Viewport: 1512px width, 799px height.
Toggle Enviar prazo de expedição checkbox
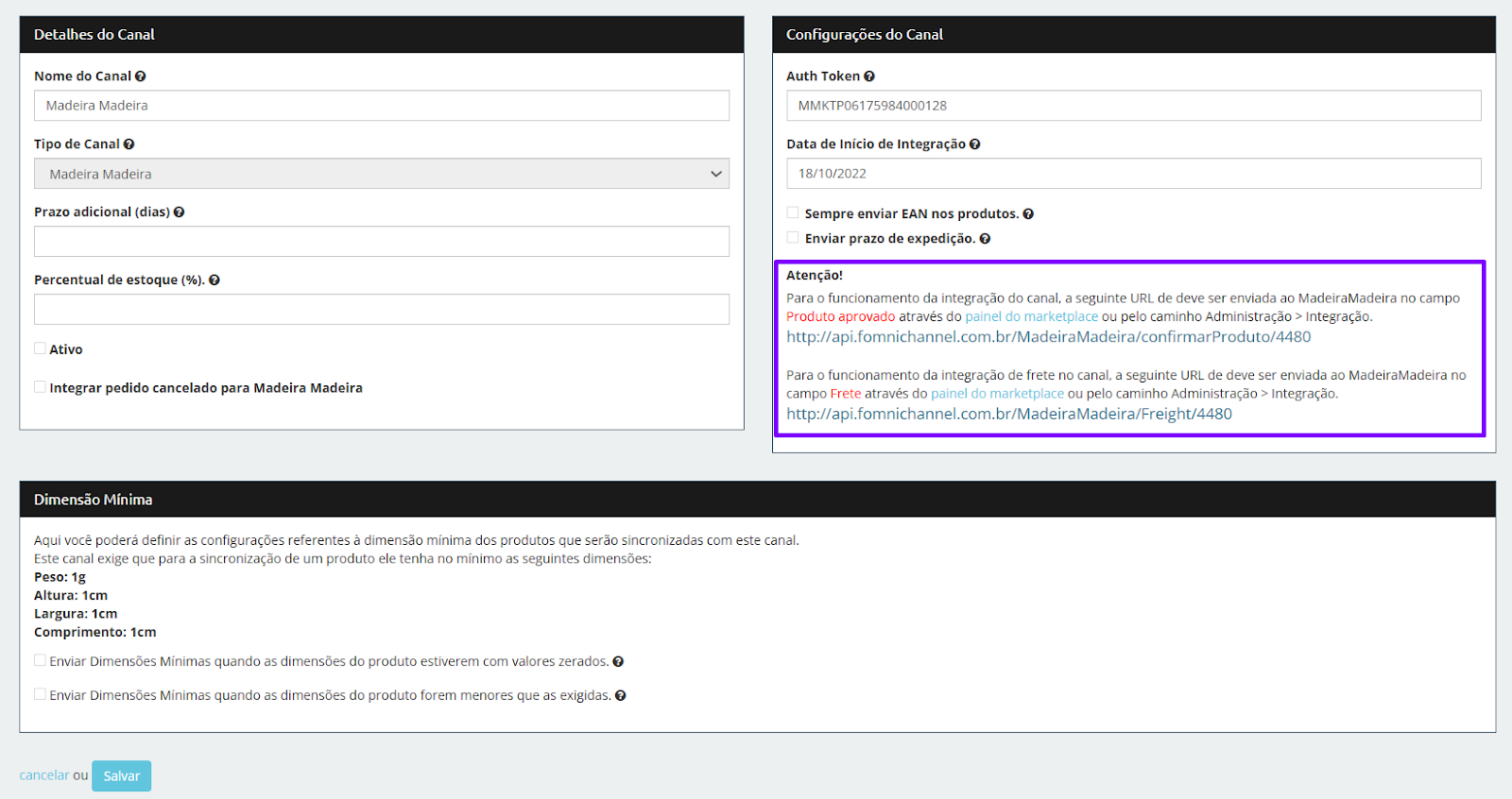click(793, 238)
